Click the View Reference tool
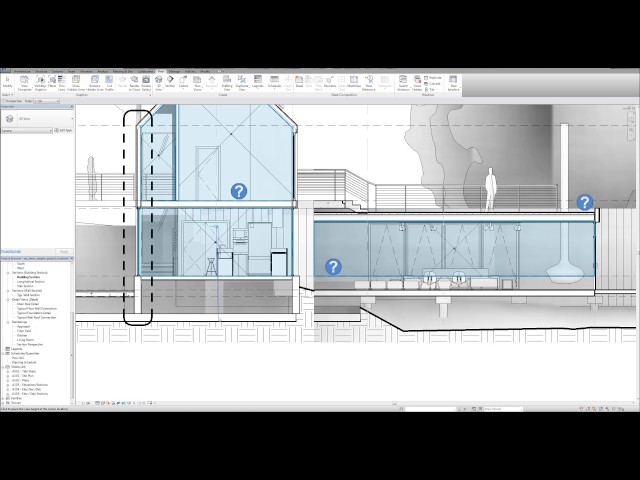Image resolution: width=640 pixels, height=480 pixels. coord(369,83)
